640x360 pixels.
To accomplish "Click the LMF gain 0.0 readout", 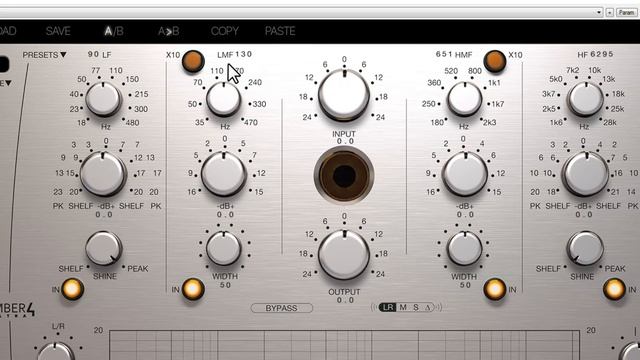I will pyautogui.click(x=225, y=215).
